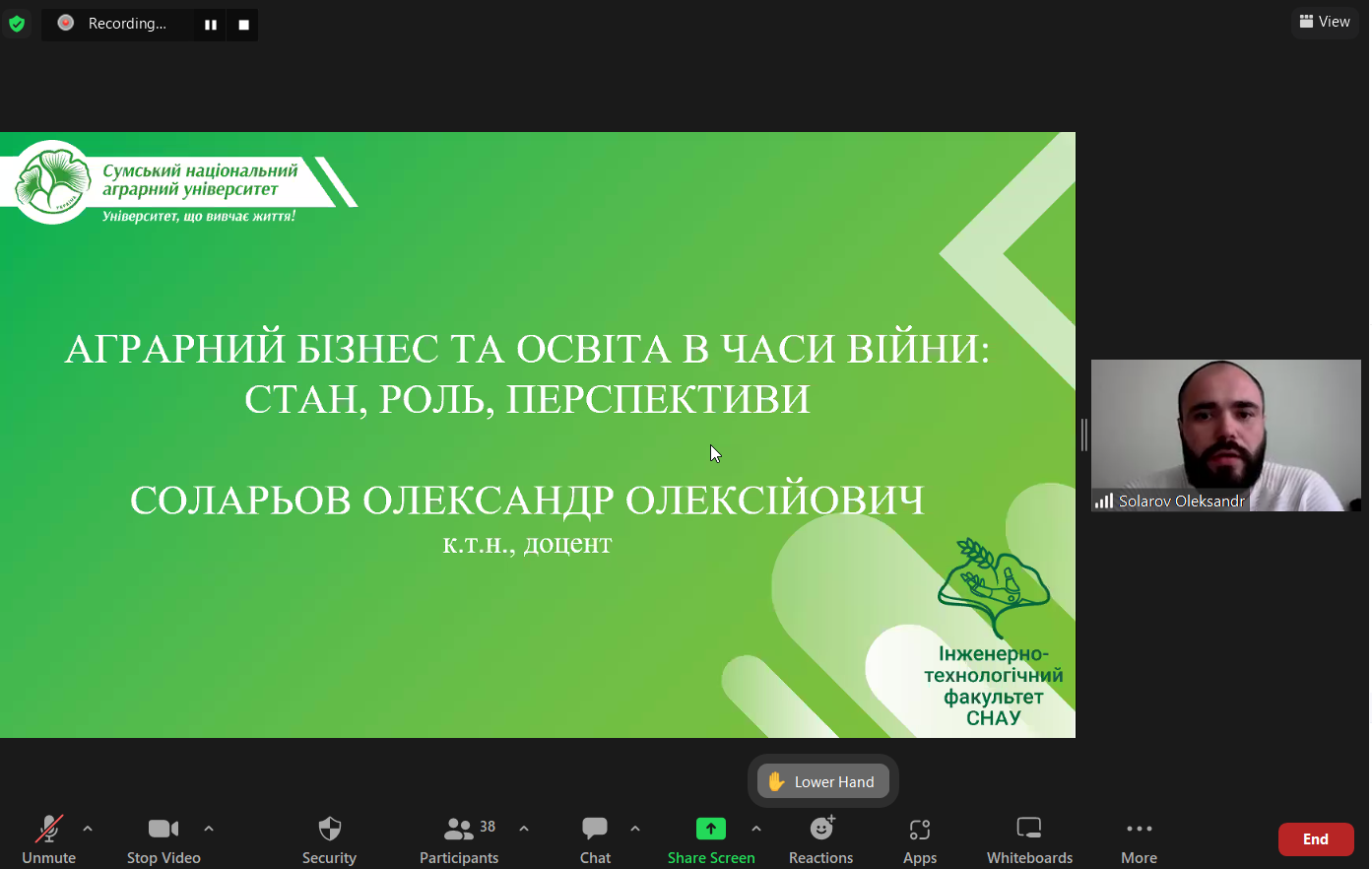Click the green Share Screen icon
The image size is (1372, 869).
point(710,829)
